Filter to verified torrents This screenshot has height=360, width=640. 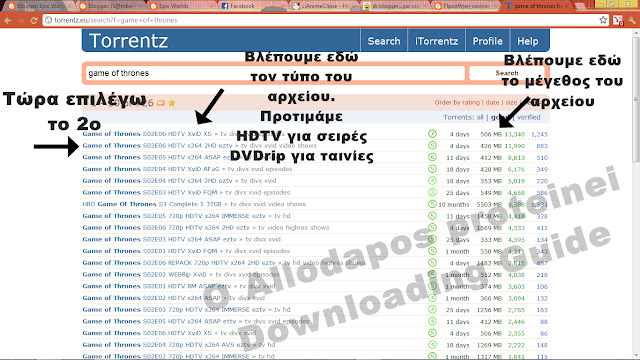click(x=529, y=117)
